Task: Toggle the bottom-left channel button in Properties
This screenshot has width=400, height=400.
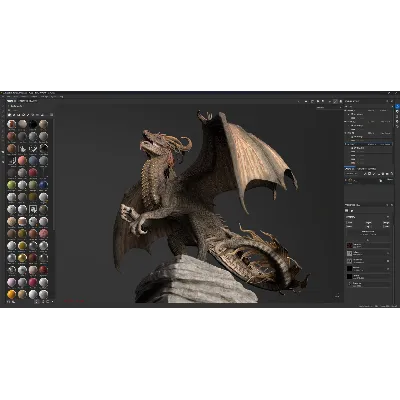Action: 349,226
